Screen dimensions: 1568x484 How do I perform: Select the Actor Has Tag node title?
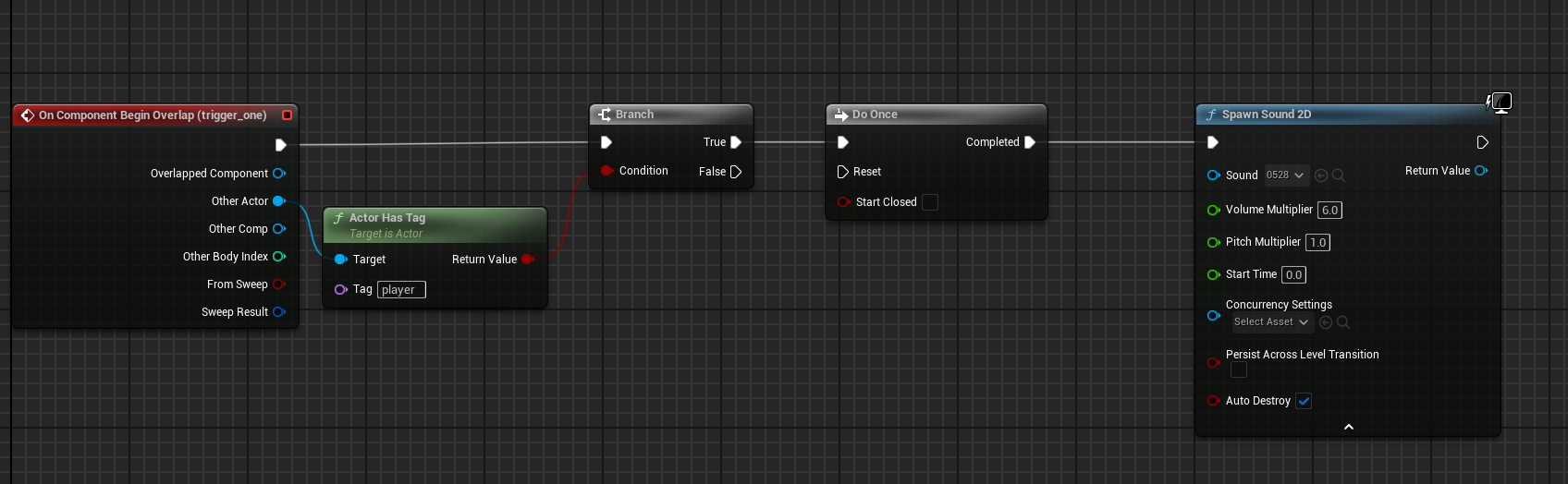click(x=387, y=218)
